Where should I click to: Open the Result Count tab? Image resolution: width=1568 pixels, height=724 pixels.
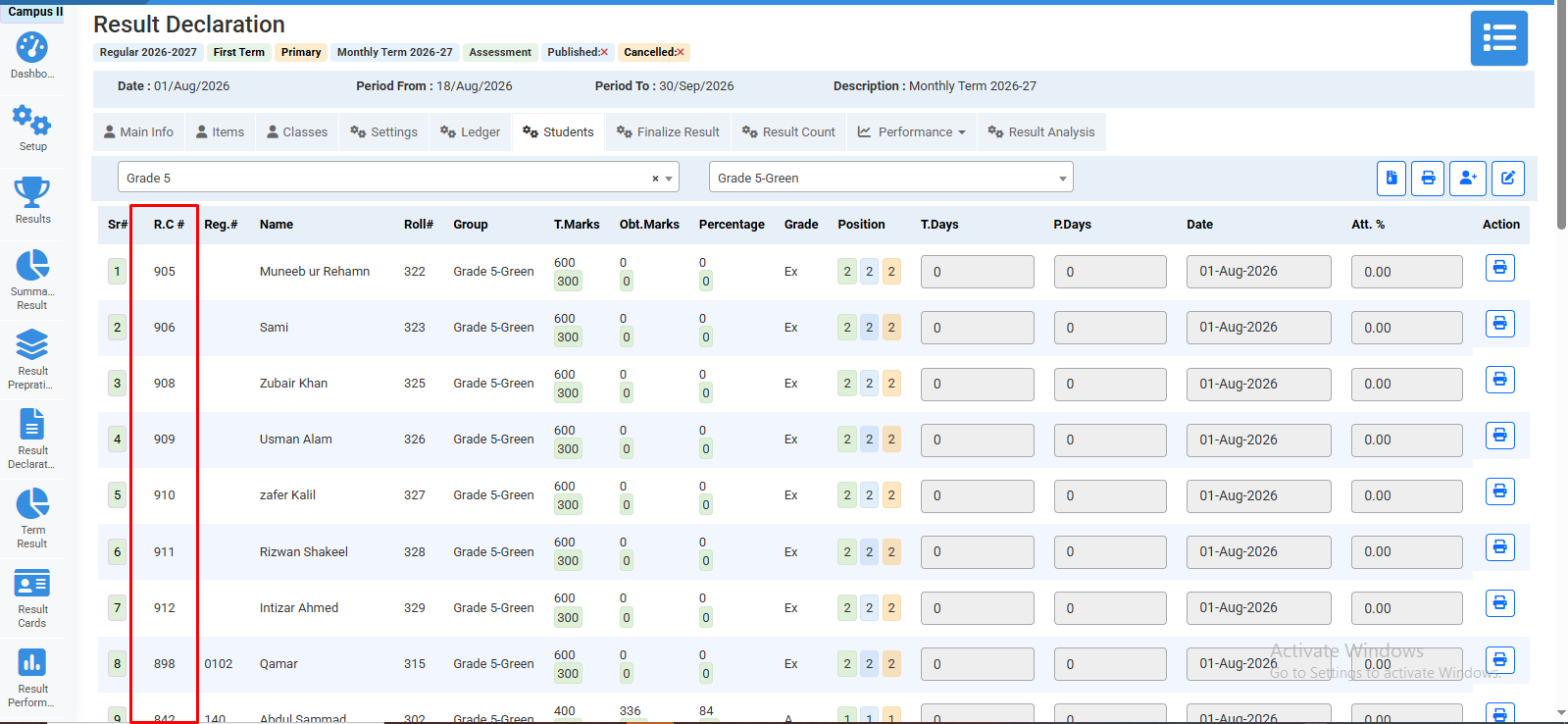click(788, 132)
